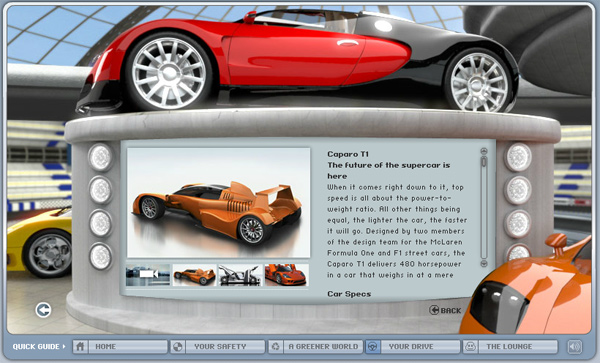This screenshot has height=363, width=600.
Task: Click the third right round pedestal light
Action: point(518,224)
